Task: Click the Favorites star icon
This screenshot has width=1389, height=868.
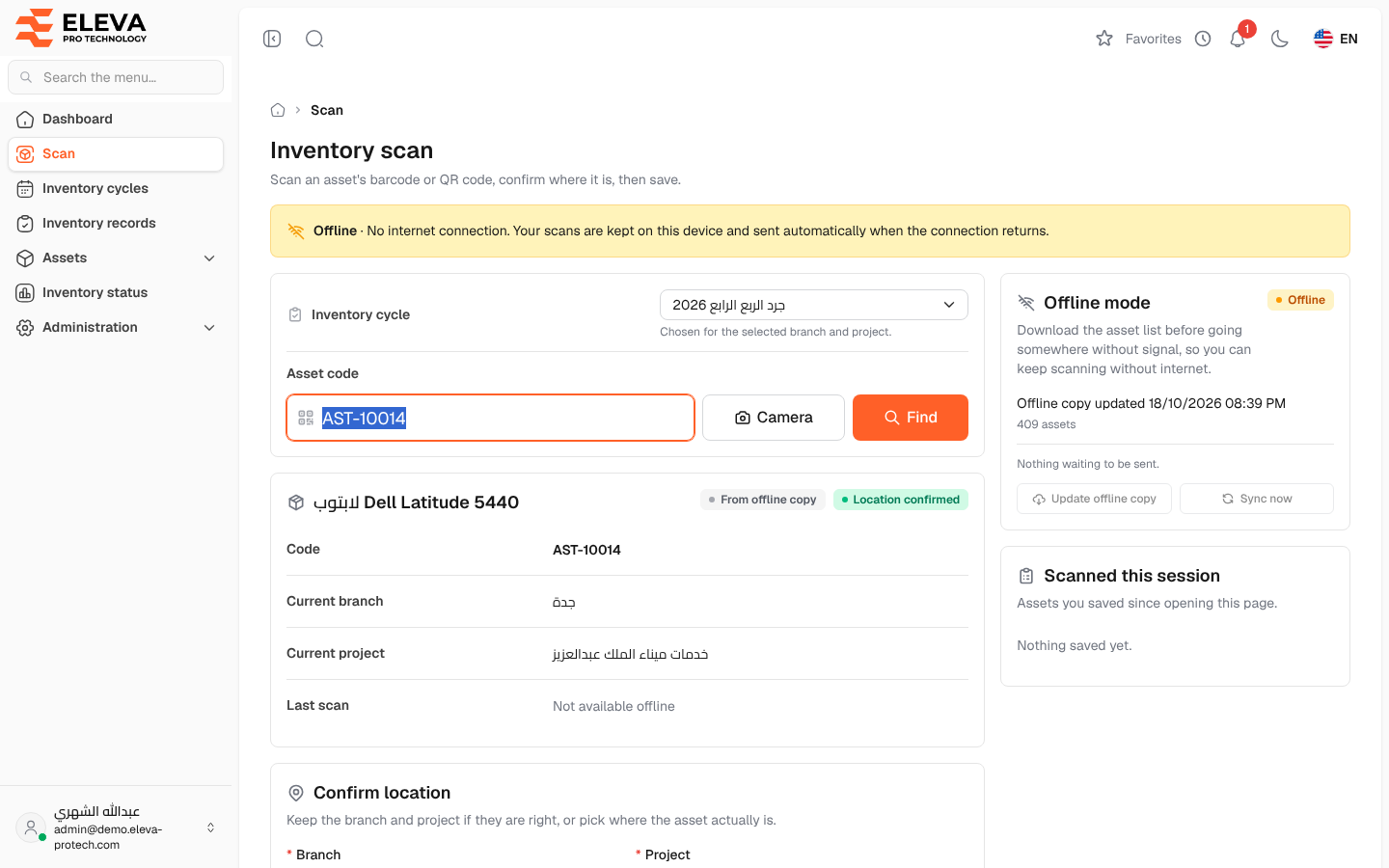Action: click(1104, 39)
